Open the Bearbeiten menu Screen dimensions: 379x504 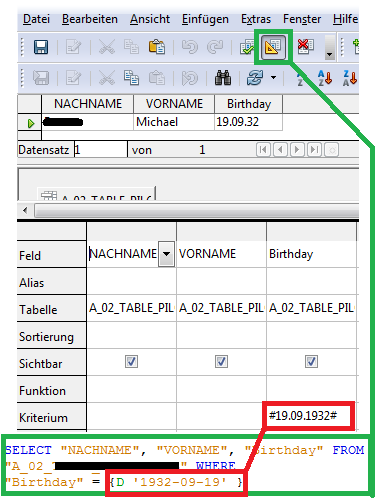tap(90, 19)
